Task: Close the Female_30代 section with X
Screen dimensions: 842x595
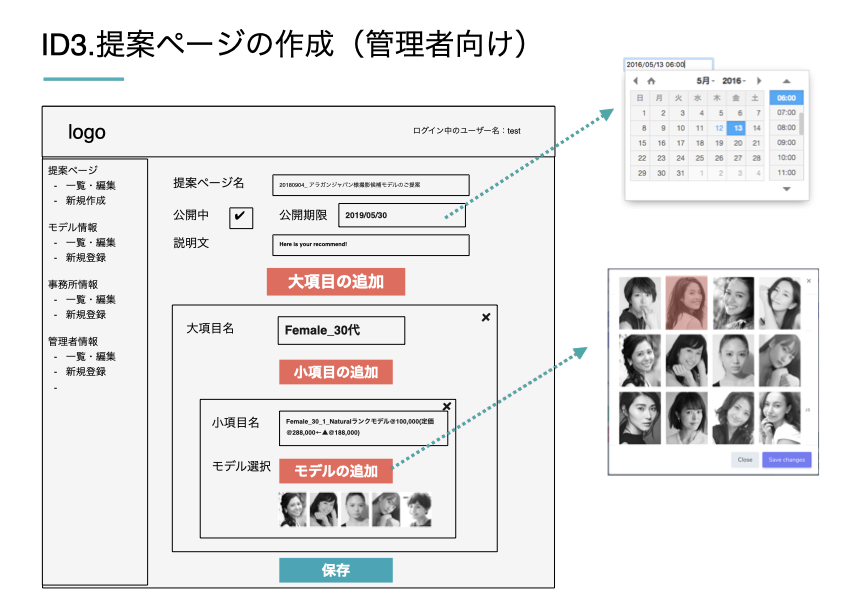Action: (486, 317)
